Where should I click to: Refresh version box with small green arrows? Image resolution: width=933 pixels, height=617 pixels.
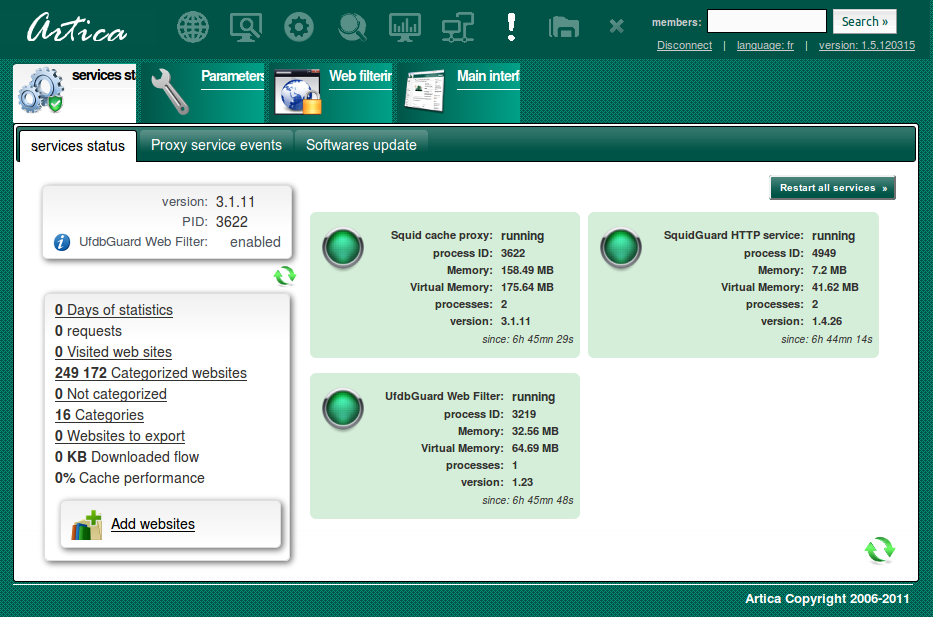point(285,276)
